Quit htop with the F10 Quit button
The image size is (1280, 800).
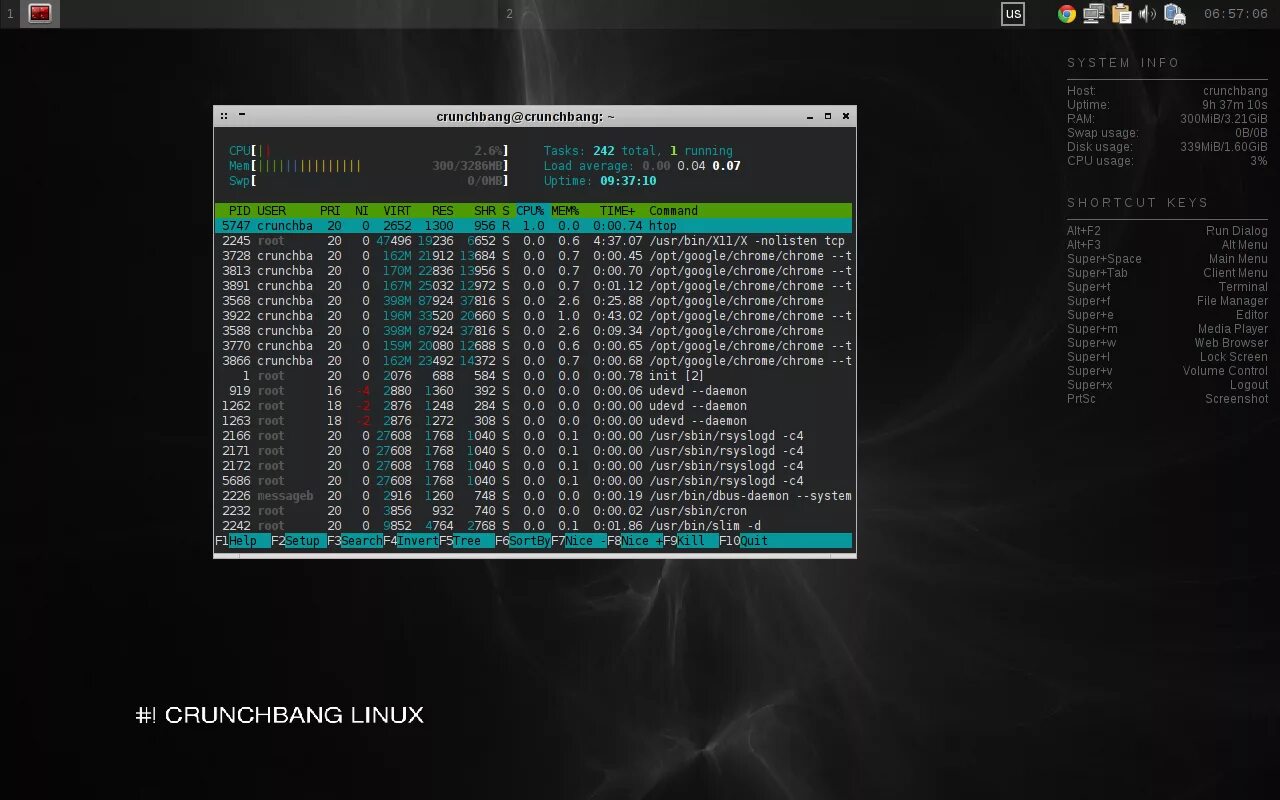pyautogui.click(x=741, y=540)
